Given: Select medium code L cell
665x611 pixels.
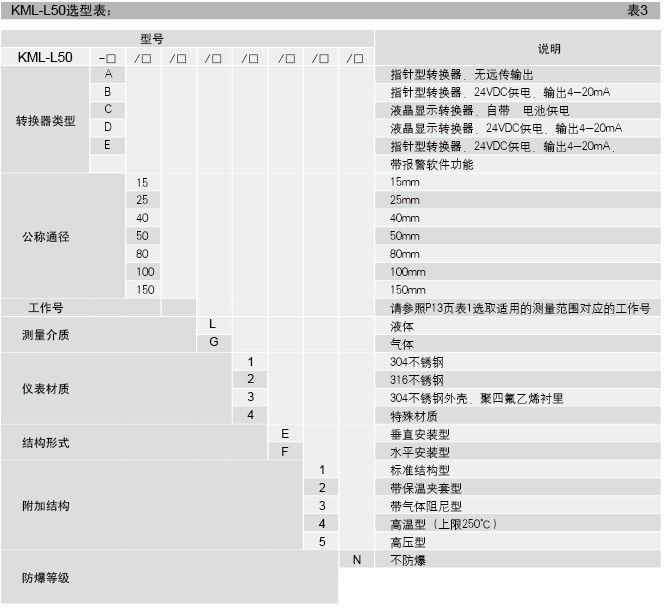Looking at the screenshot, I should coord(213,325).
